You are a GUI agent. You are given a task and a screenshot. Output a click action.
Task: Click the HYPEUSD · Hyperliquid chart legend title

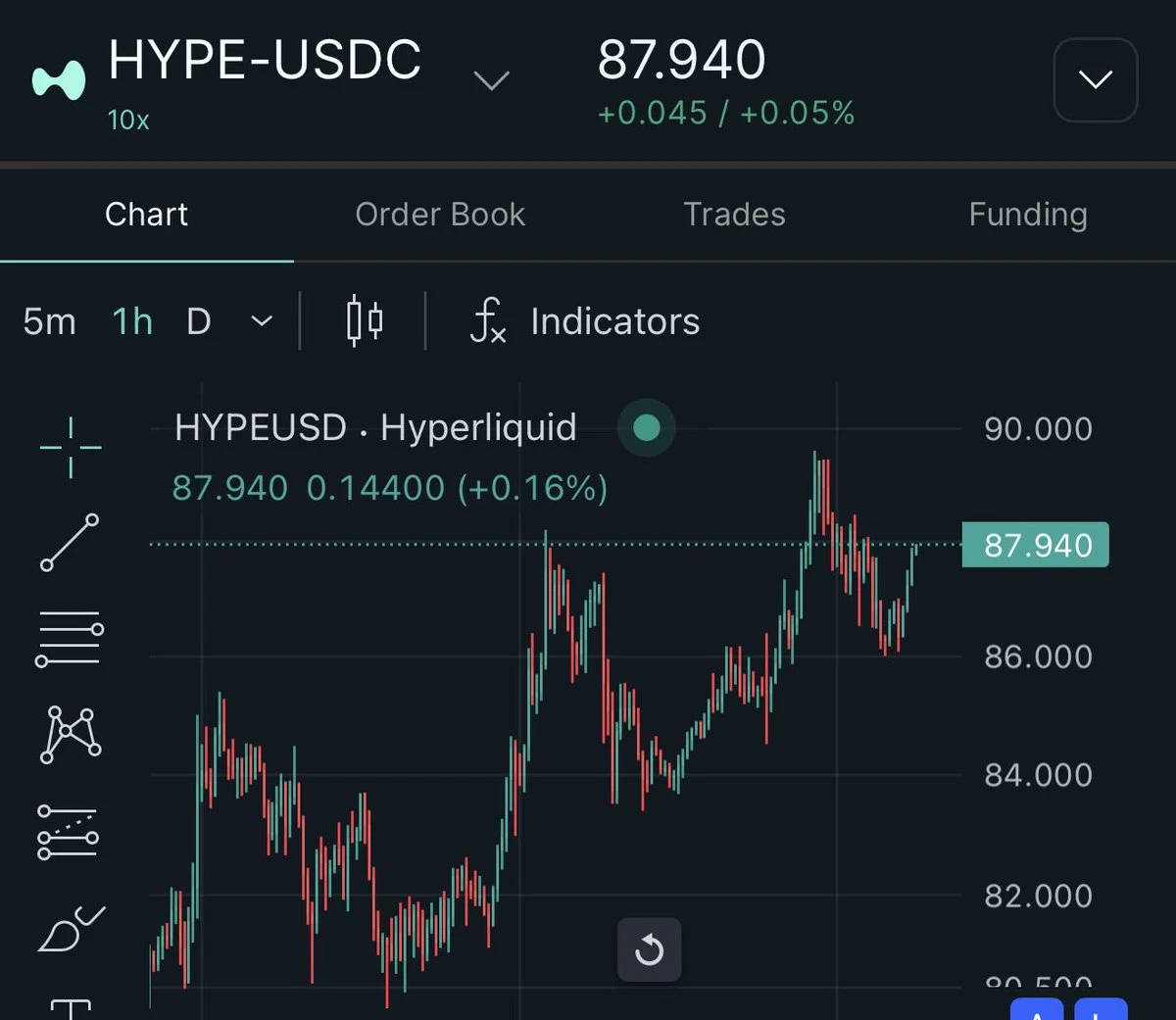pyautogui.click(x=375, y=428)
